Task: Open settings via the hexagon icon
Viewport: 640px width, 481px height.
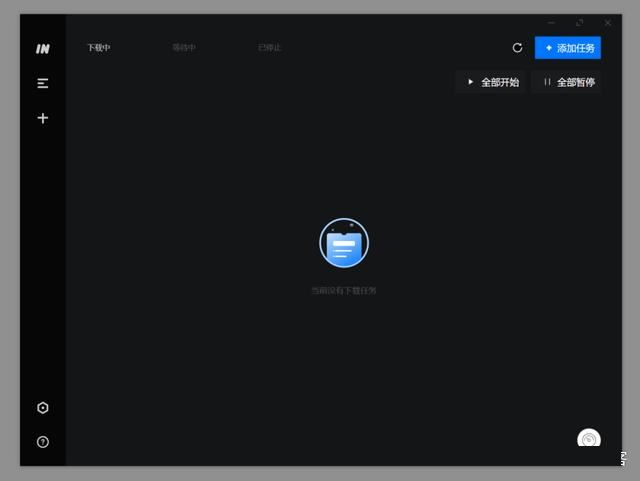Action: pos(43,408)
